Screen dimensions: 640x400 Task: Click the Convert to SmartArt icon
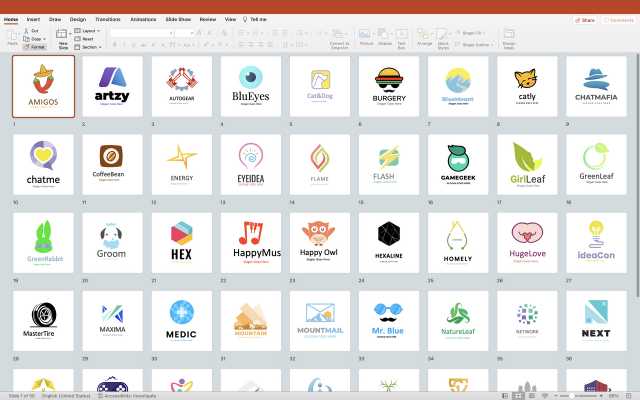coord(339,34)
